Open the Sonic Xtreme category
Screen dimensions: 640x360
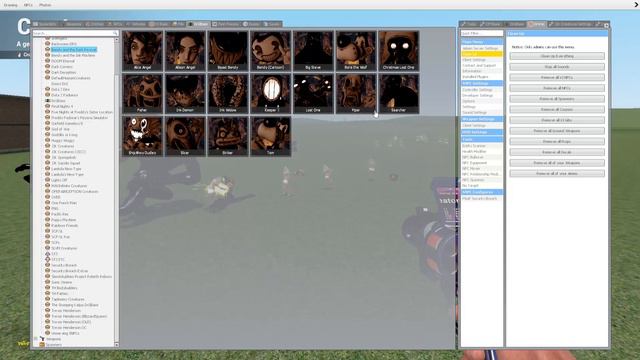tap(62, 282)
